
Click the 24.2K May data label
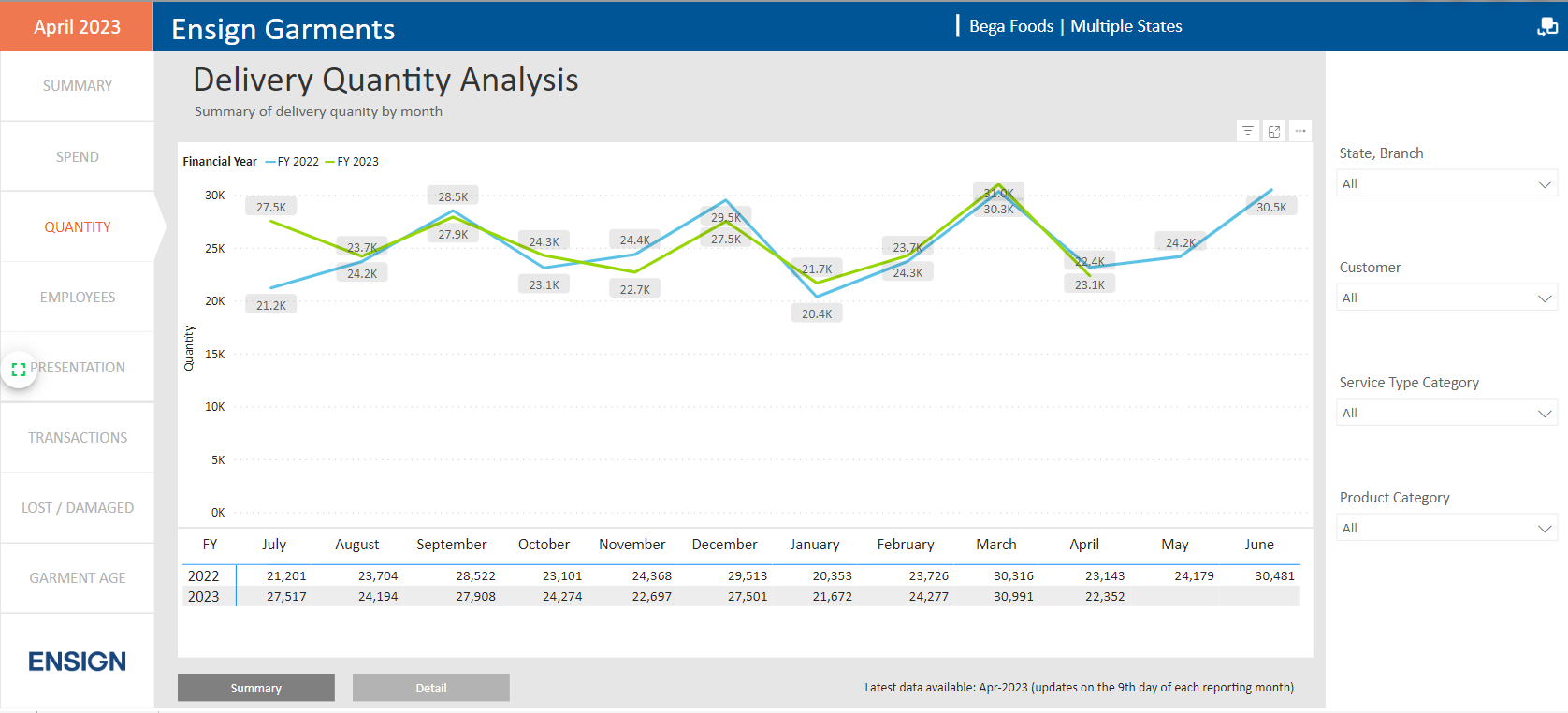coord(1181,242)
